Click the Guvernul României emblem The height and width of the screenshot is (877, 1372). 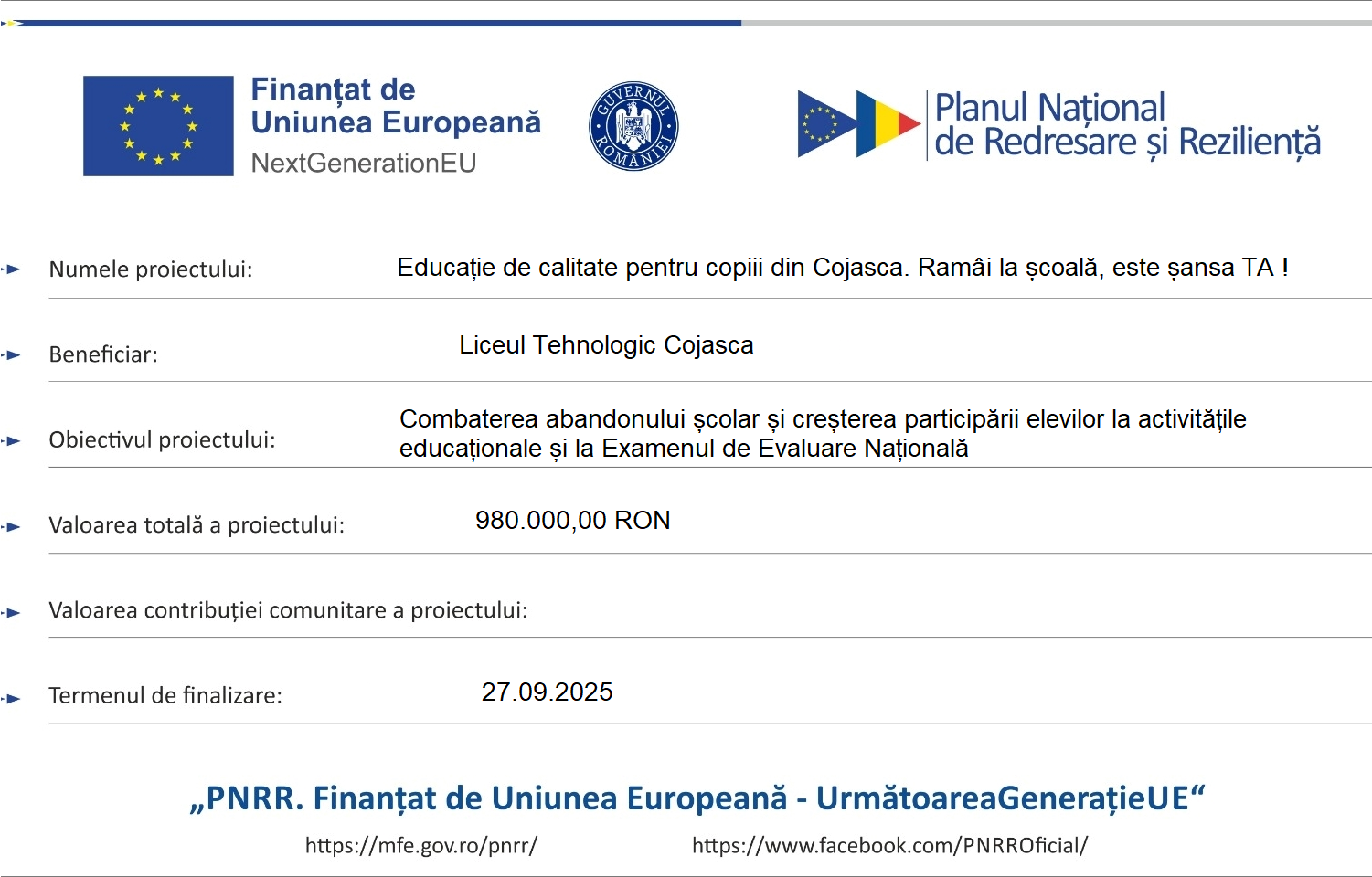click(x=633, y=126)
